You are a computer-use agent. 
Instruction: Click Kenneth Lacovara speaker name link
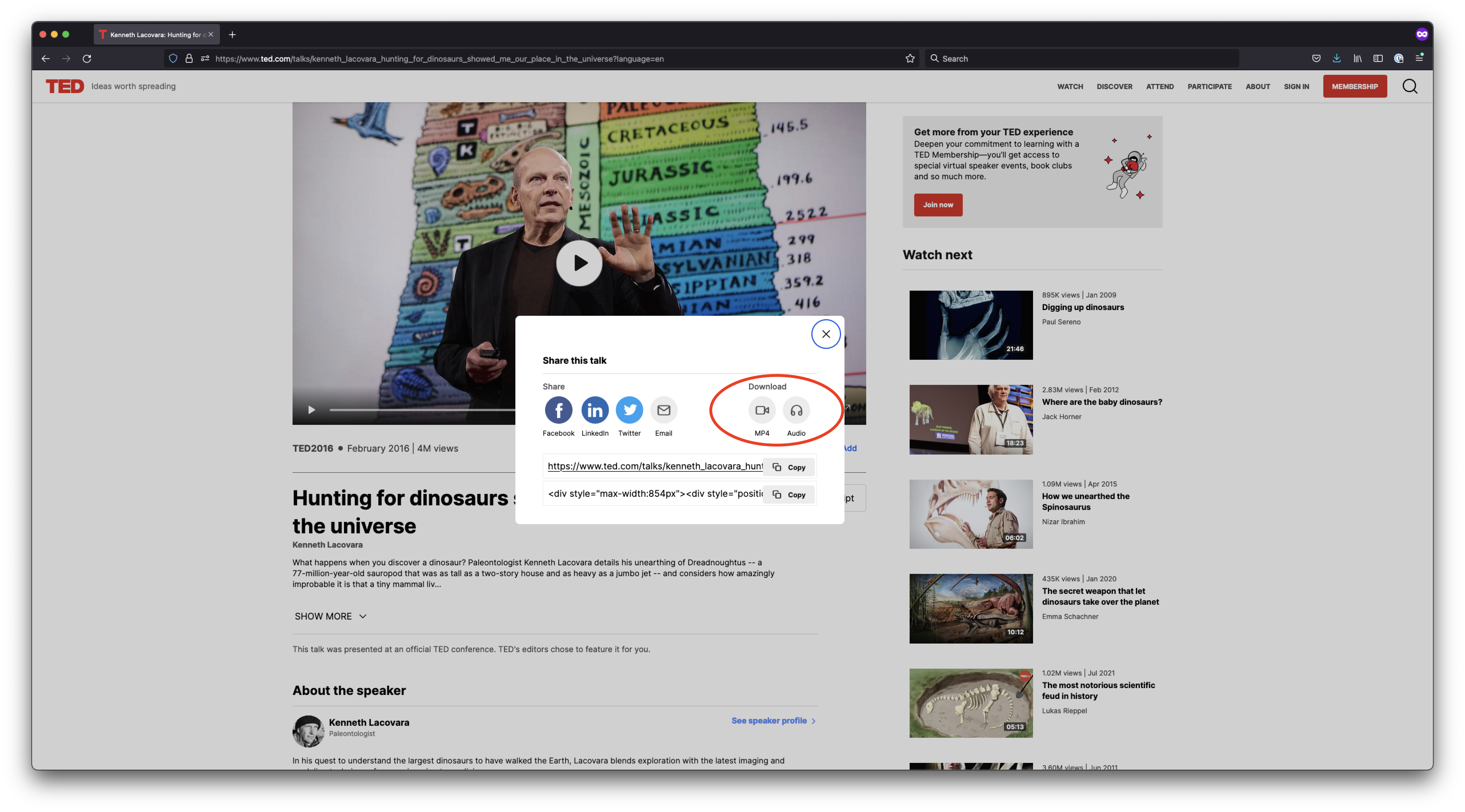[369, 722]
